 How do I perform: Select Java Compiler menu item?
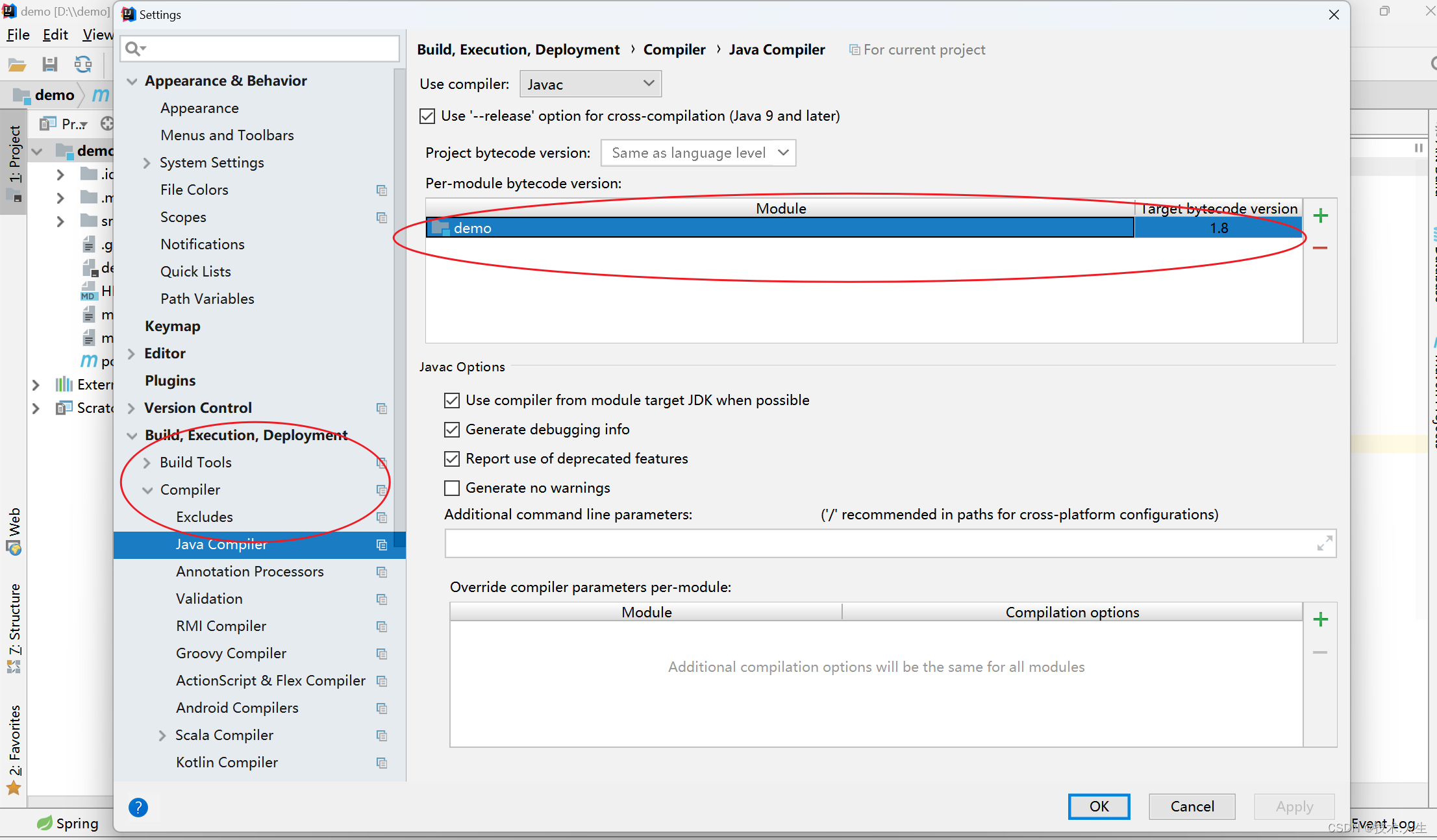(x=221, y=544)
